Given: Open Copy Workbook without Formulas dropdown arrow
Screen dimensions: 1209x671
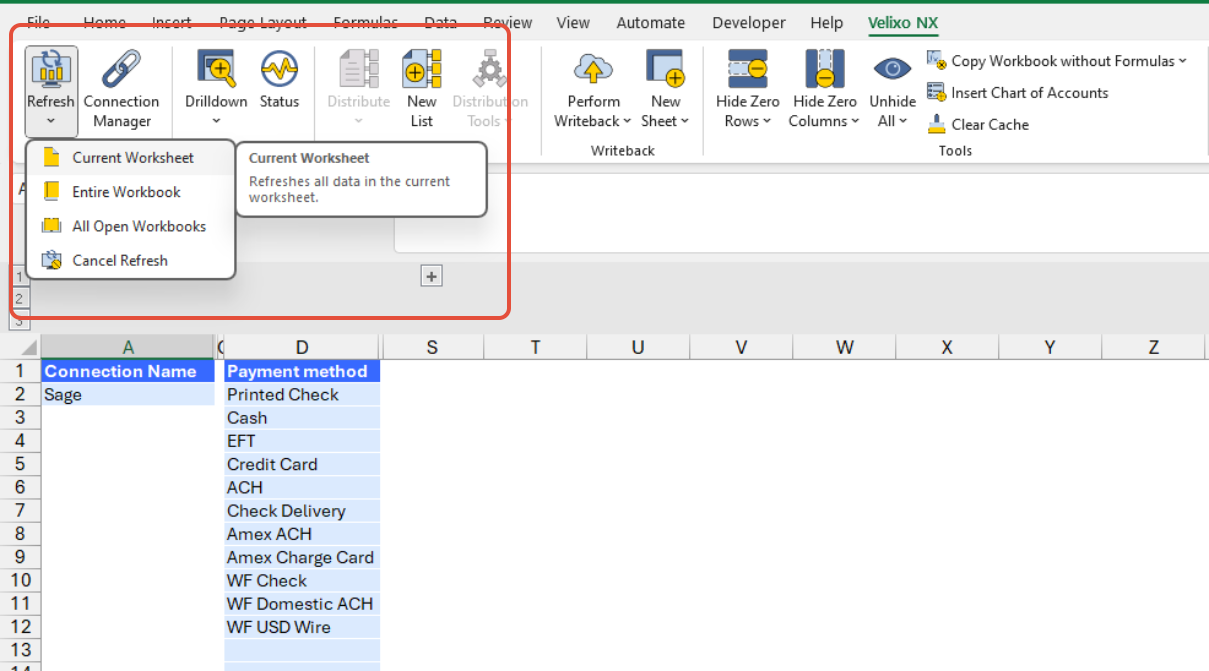Looking at the screenshot, I should (1182, 61).
